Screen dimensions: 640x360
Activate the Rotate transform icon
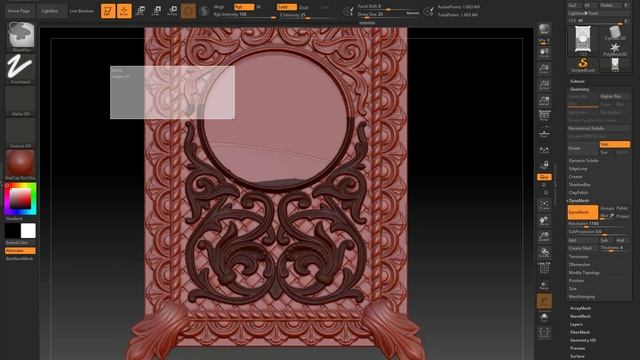click(x=173, y=11)
